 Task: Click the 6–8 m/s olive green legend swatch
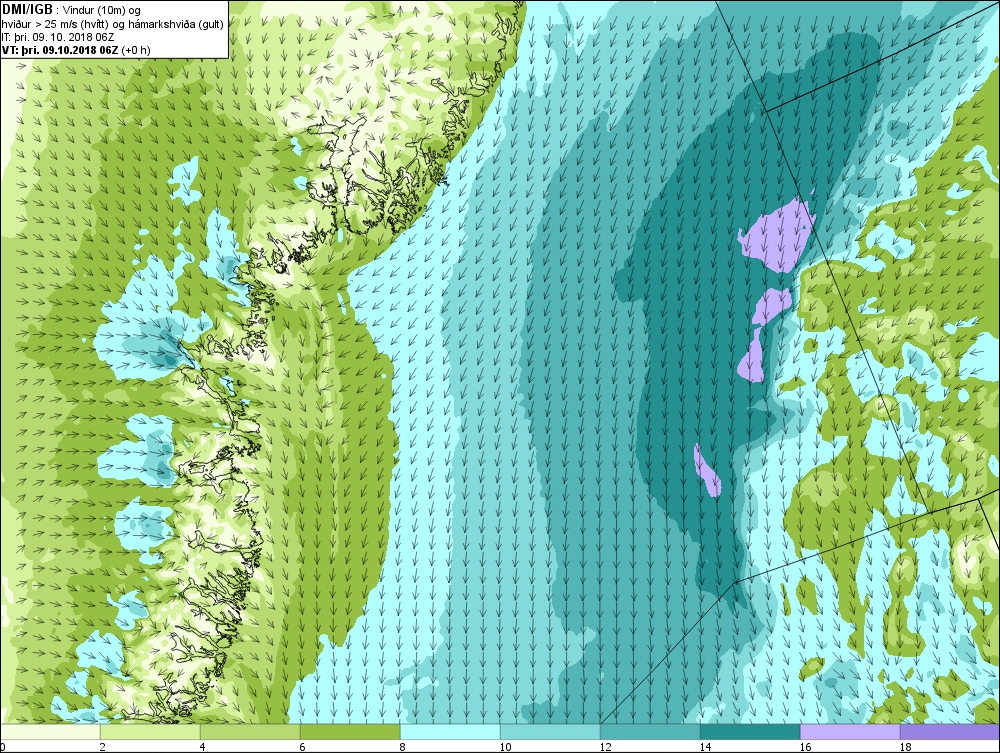(x=350, y=731)
